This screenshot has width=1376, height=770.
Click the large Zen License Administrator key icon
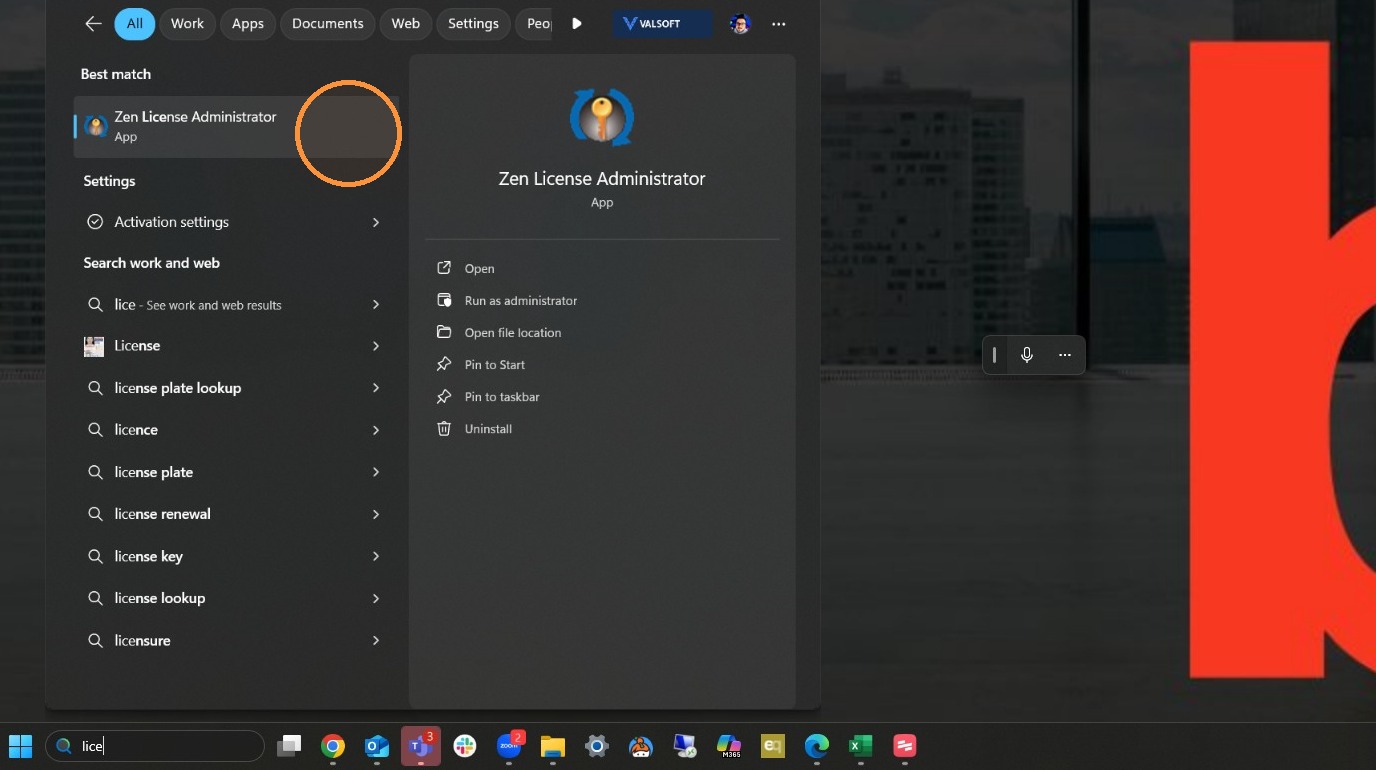[x=602, y=118]
